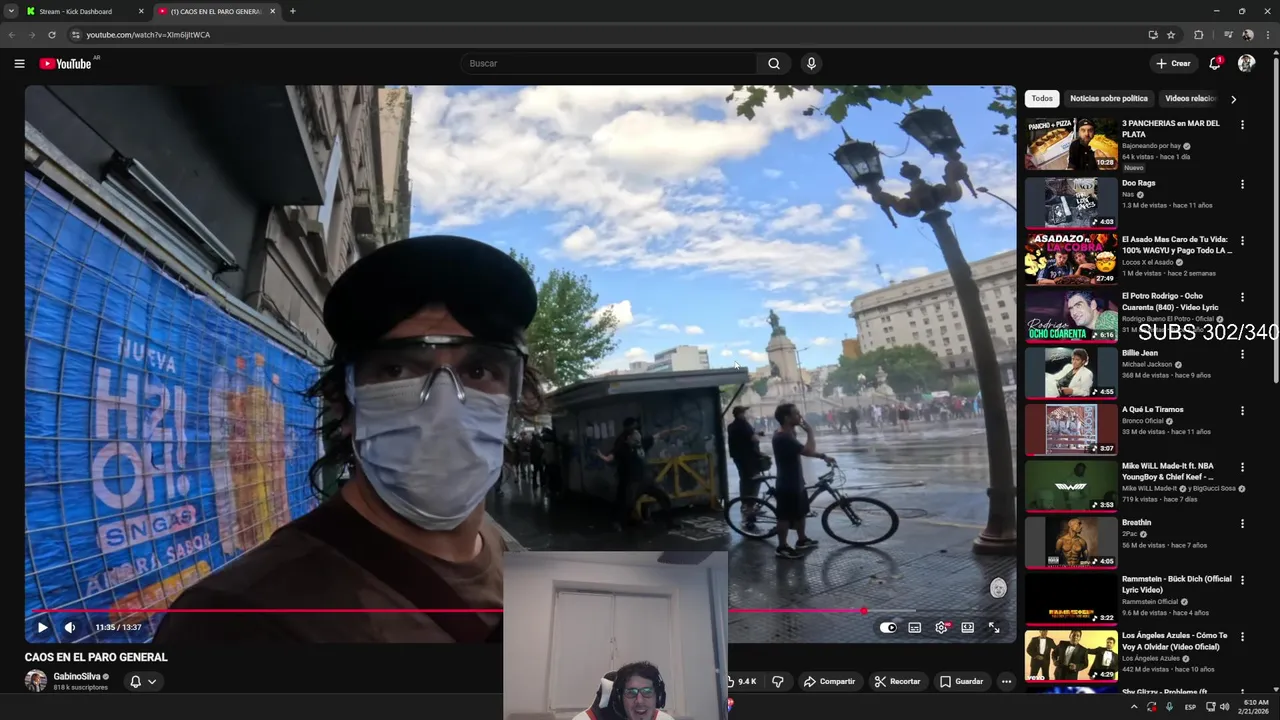Bookmark this page with star icon
This screenshot has height=720, width=1280.
pos(1171,34)
